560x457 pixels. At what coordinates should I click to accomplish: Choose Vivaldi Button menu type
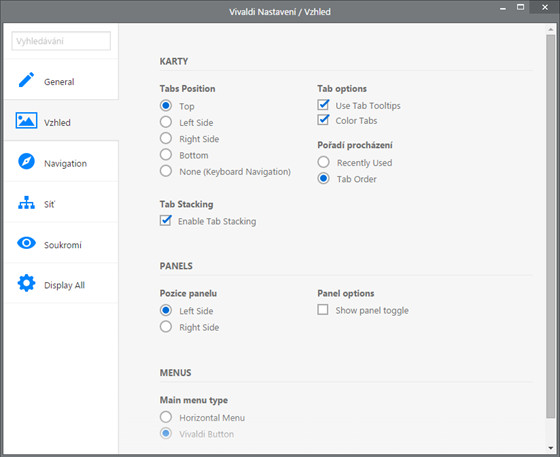pyautogui.click(x=166, y=433)
